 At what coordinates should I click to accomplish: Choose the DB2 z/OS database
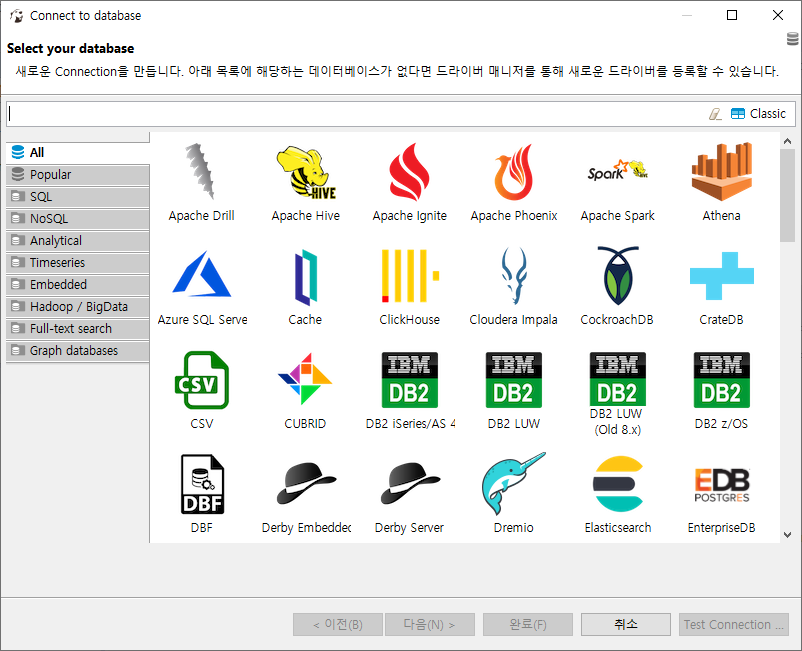pos(721,380)
